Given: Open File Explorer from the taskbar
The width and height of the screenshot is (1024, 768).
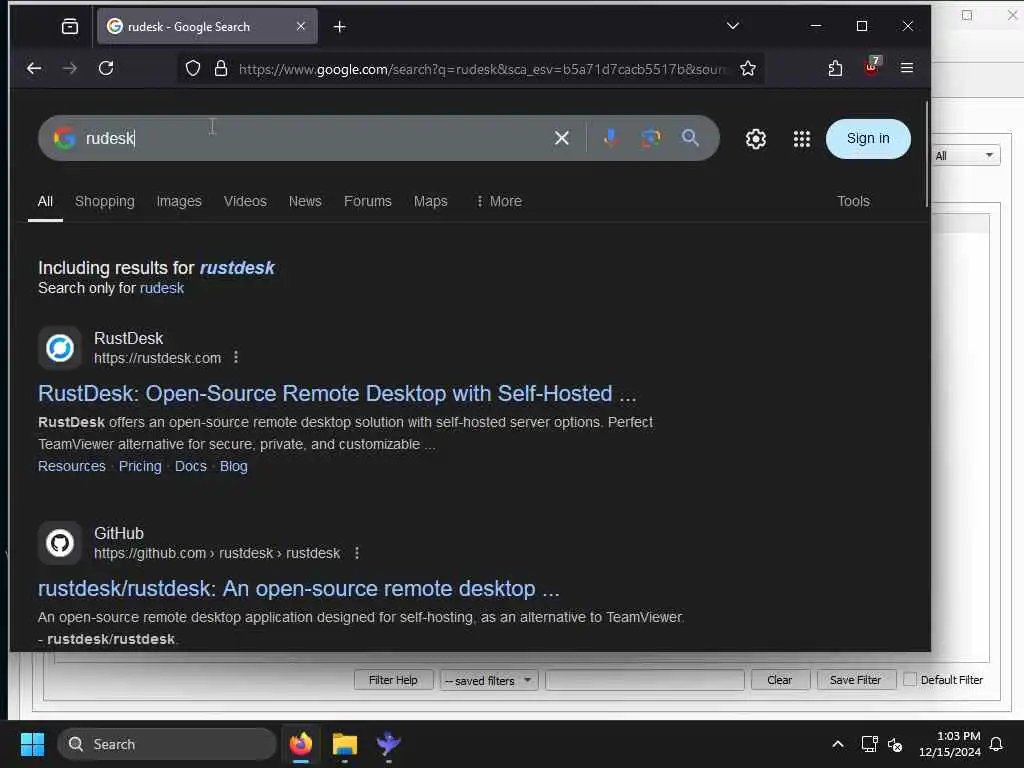Looking at the screenshot, I should coord(345,744).
